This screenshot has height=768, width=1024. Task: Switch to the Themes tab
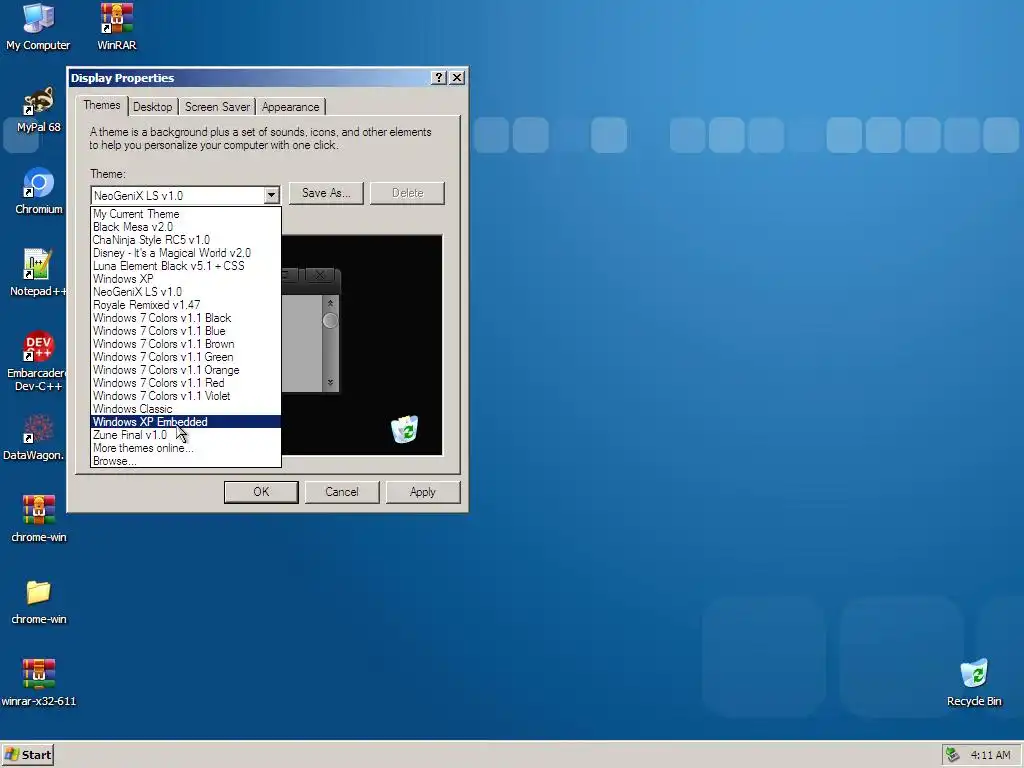click(x=102, y=105)
